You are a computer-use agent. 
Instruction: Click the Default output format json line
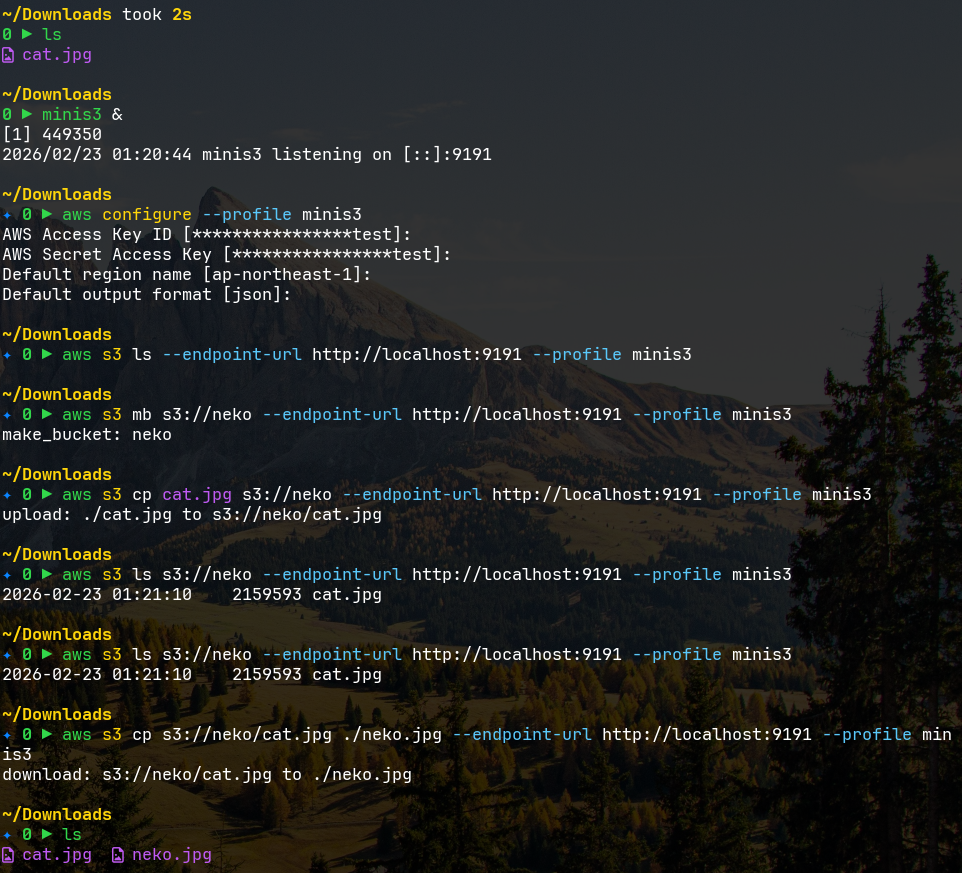146,295
